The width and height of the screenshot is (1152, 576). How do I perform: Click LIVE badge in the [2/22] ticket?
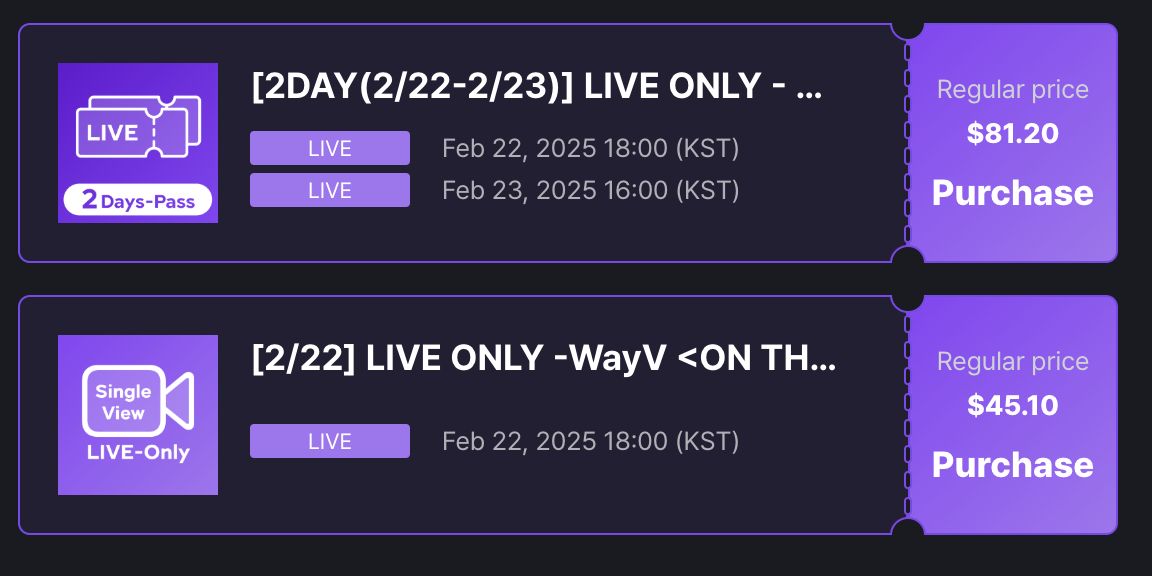(330, 441)
